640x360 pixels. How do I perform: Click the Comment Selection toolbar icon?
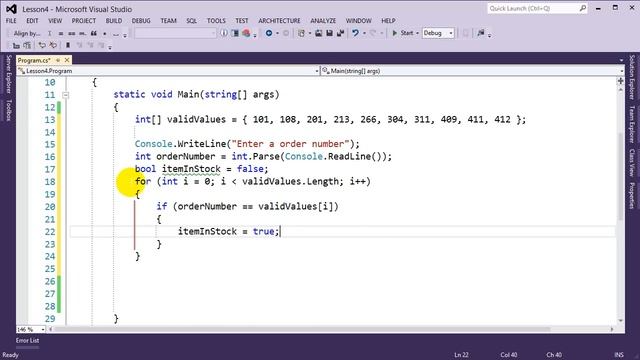(42, 45)
